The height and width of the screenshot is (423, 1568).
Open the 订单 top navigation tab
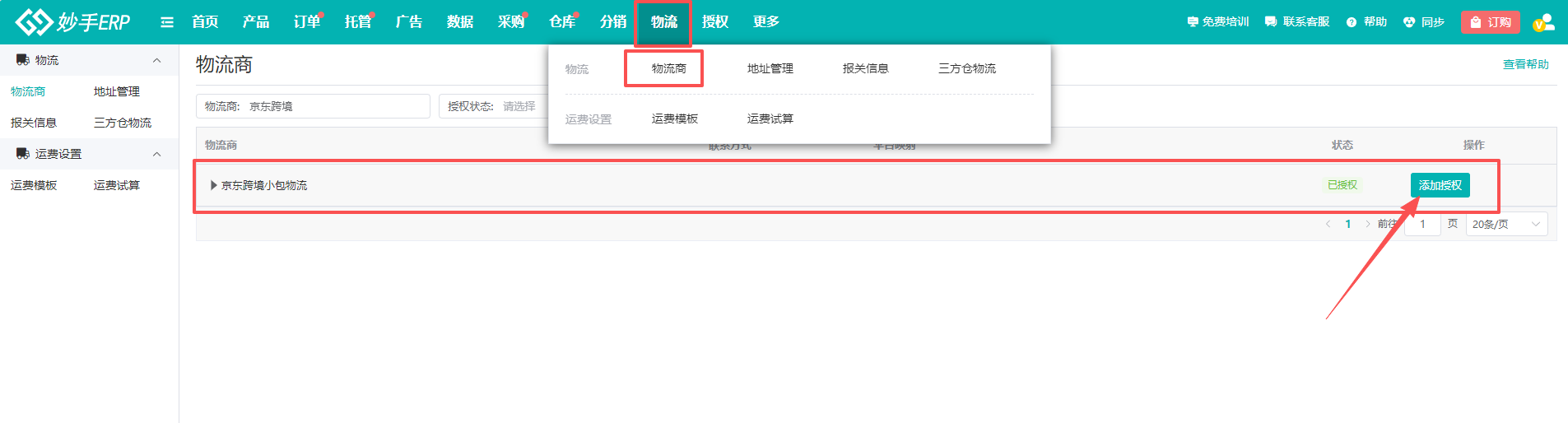[x=306, y=22]
